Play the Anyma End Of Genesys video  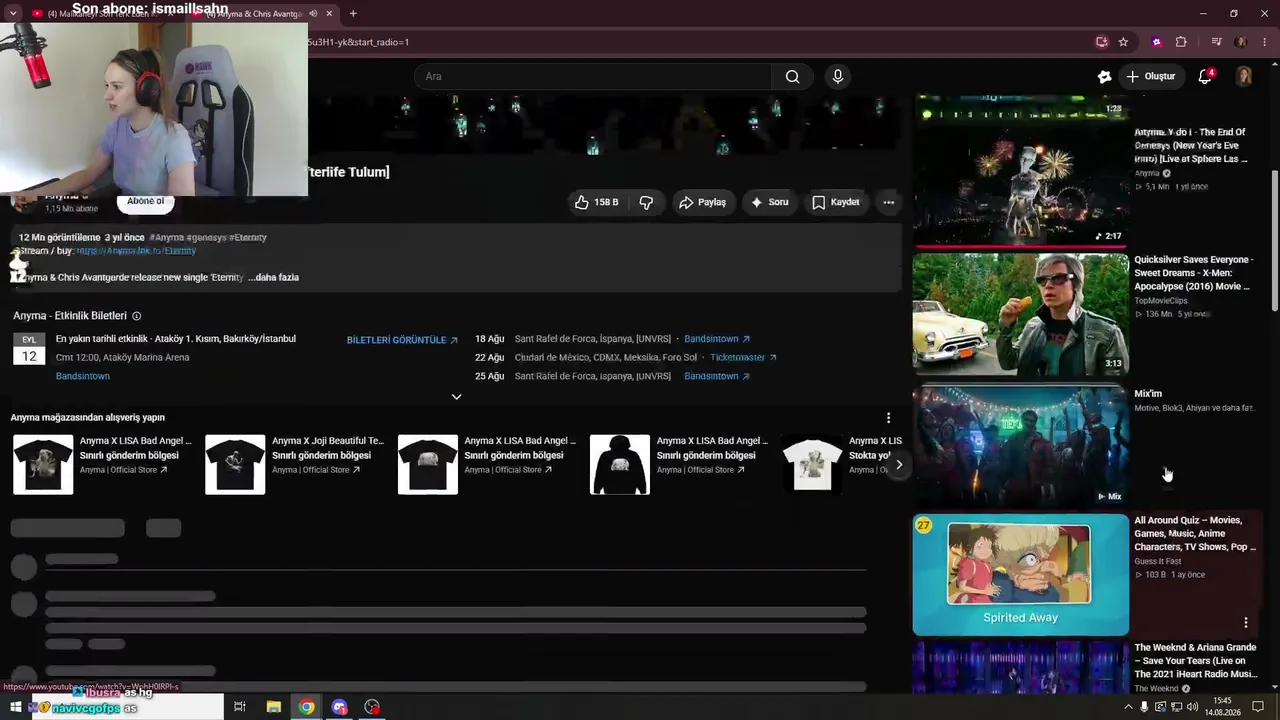1021,170
